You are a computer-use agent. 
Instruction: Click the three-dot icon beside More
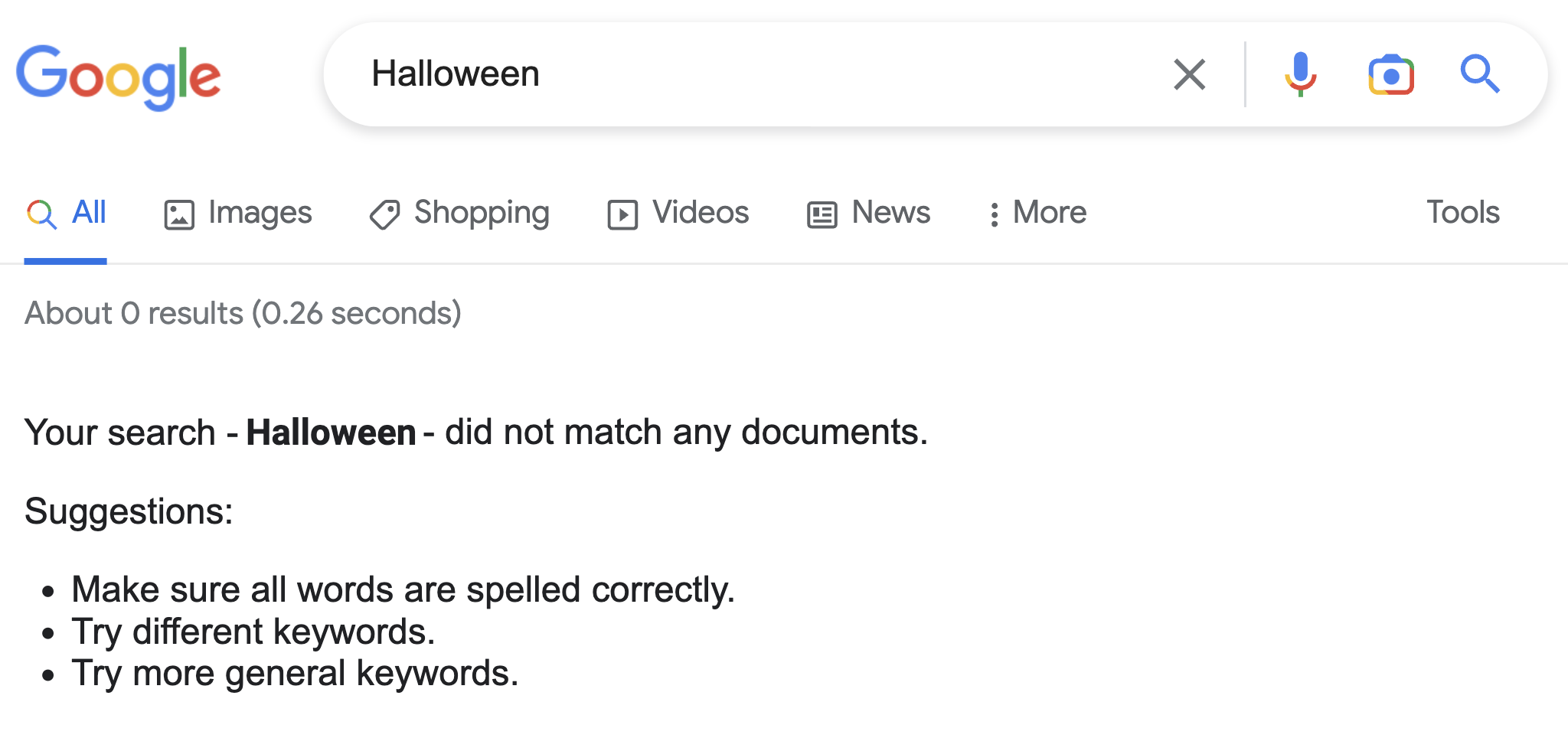click(x=994, y=214)
